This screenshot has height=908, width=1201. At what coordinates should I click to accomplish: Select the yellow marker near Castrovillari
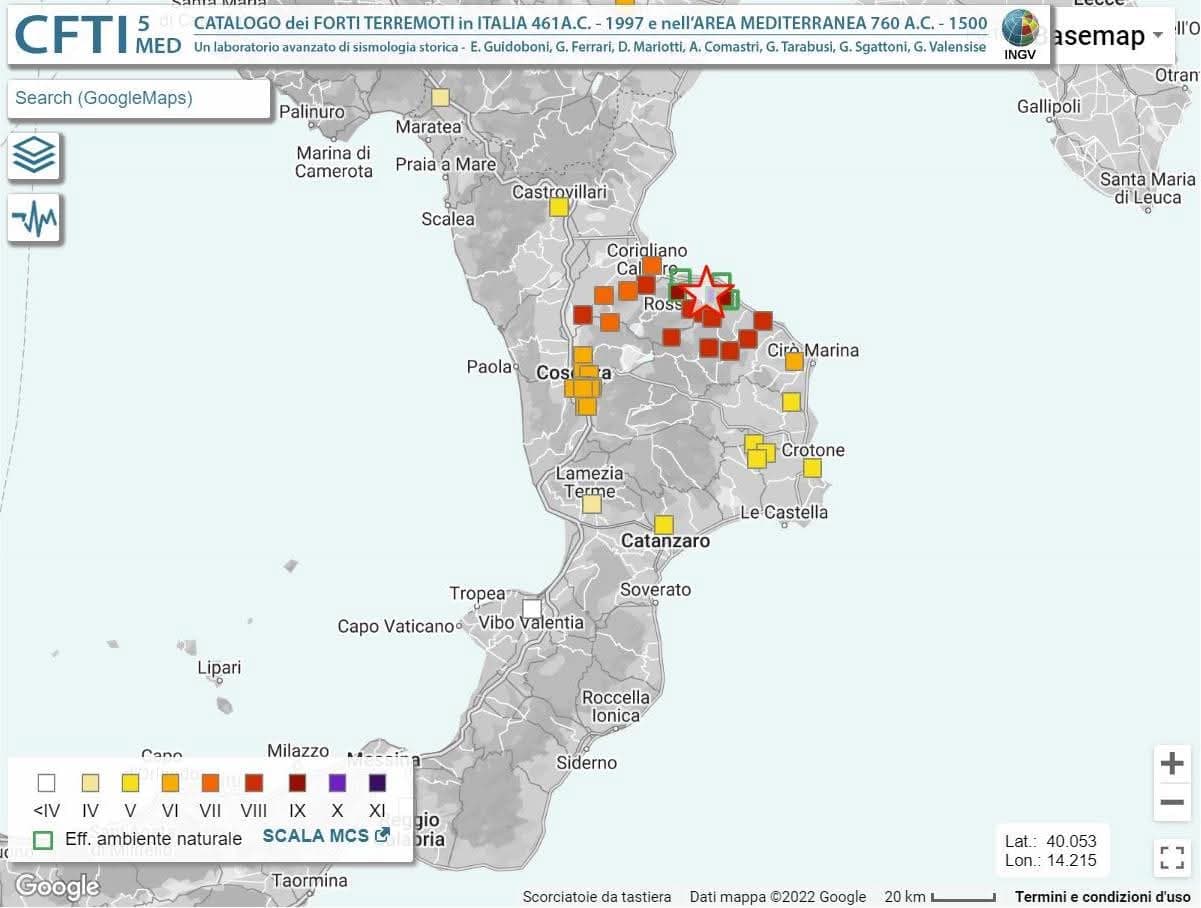pyautogui.click(x=559, y=207)
